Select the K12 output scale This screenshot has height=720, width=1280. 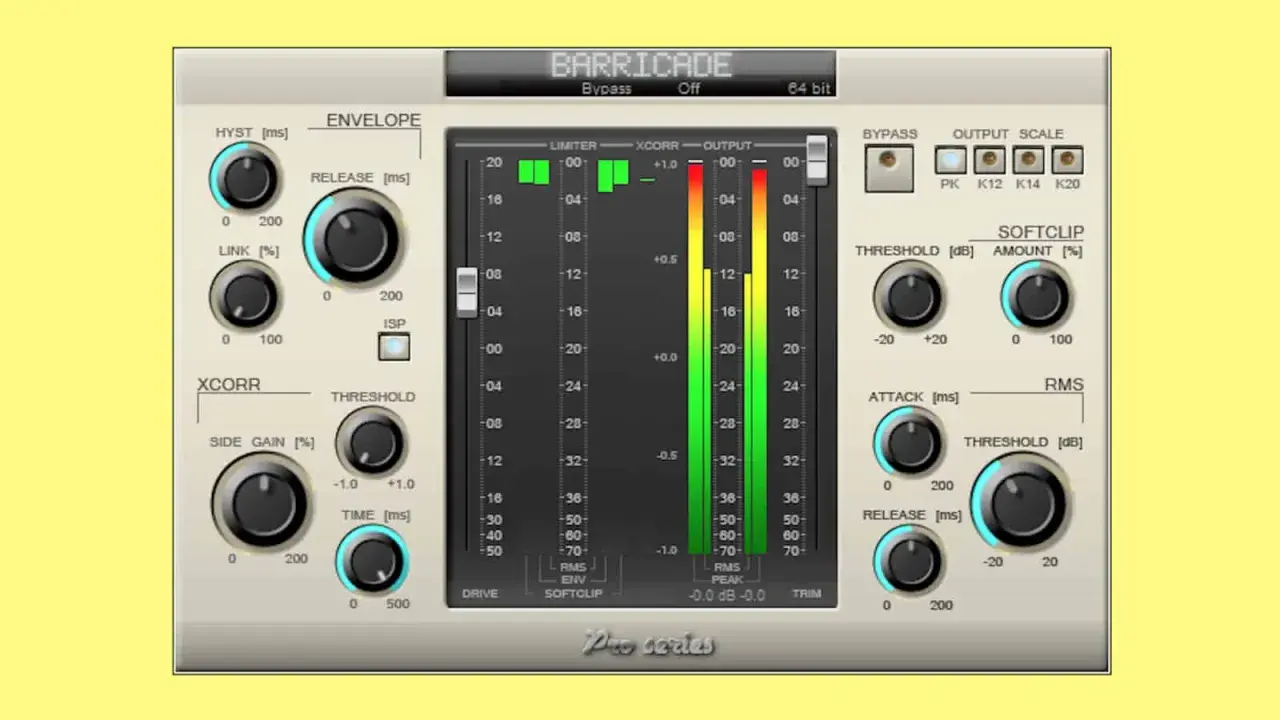point(990,160)
